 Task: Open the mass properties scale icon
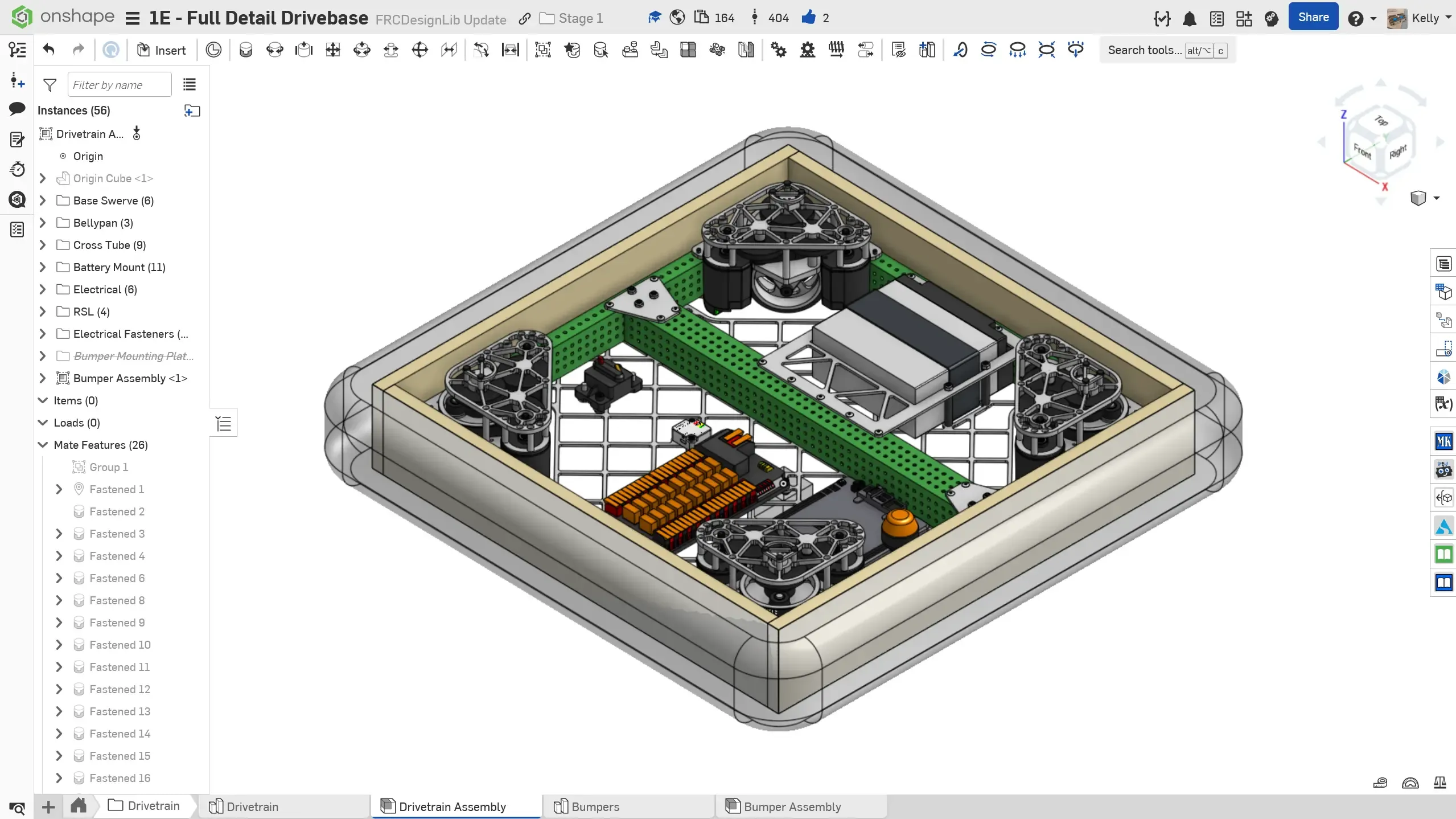coord(1439,783)
